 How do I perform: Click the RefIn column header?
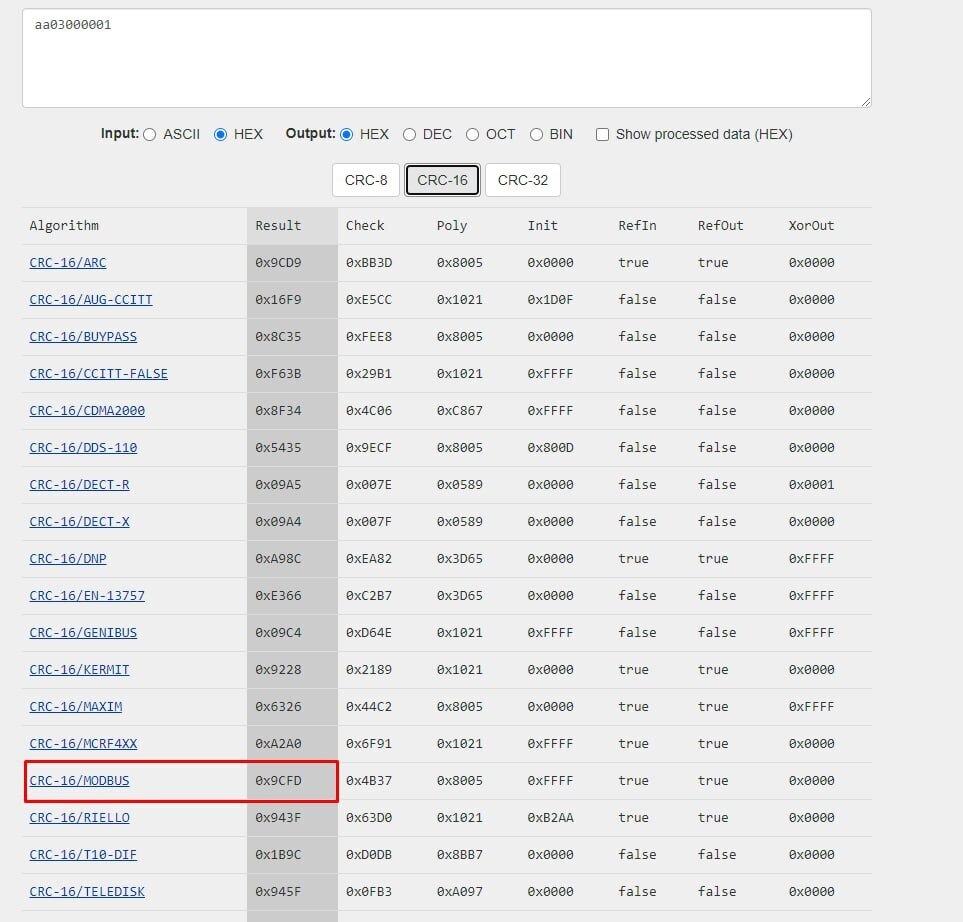pyautogui.click(x=637, y=225)
